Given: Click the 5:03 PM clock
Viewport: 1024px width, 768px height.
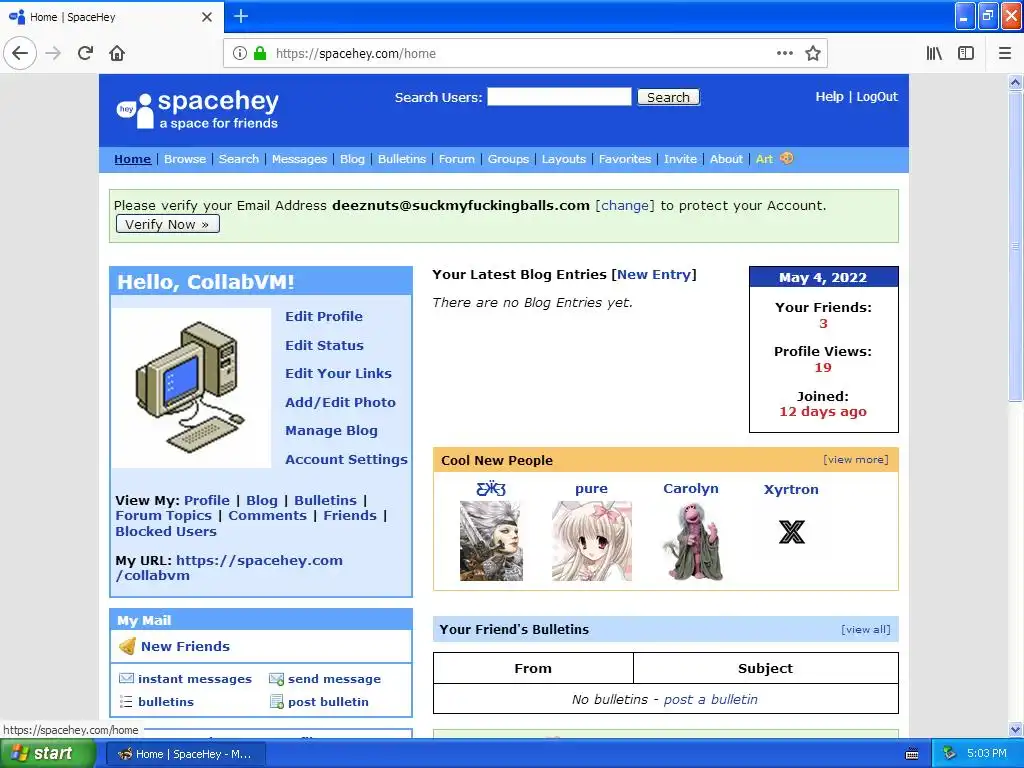Looking at the screenshot, I should pyautogui.click(x=986, y=754).
